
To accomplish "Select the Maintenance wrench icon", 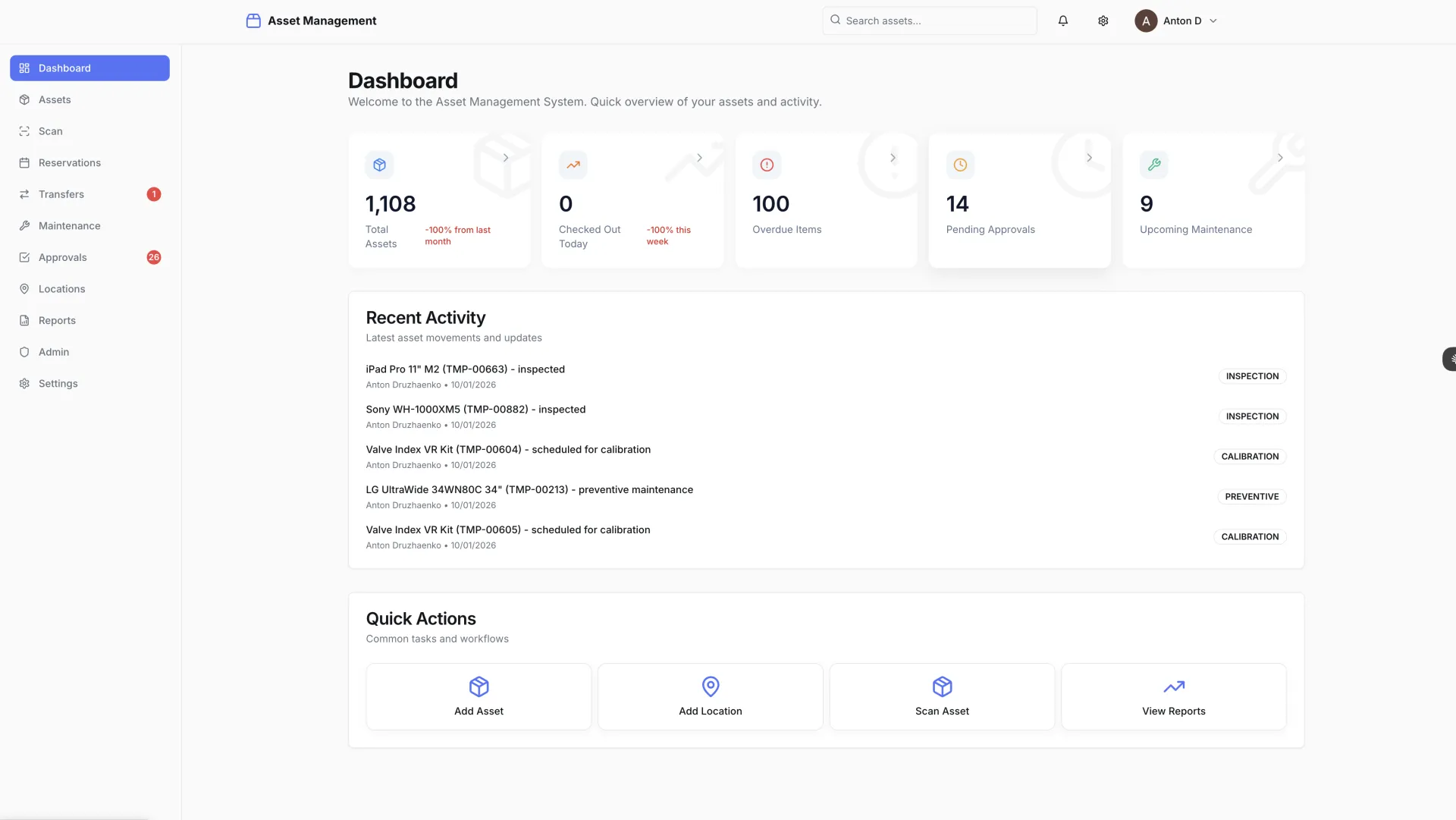I will coord(24,225).
